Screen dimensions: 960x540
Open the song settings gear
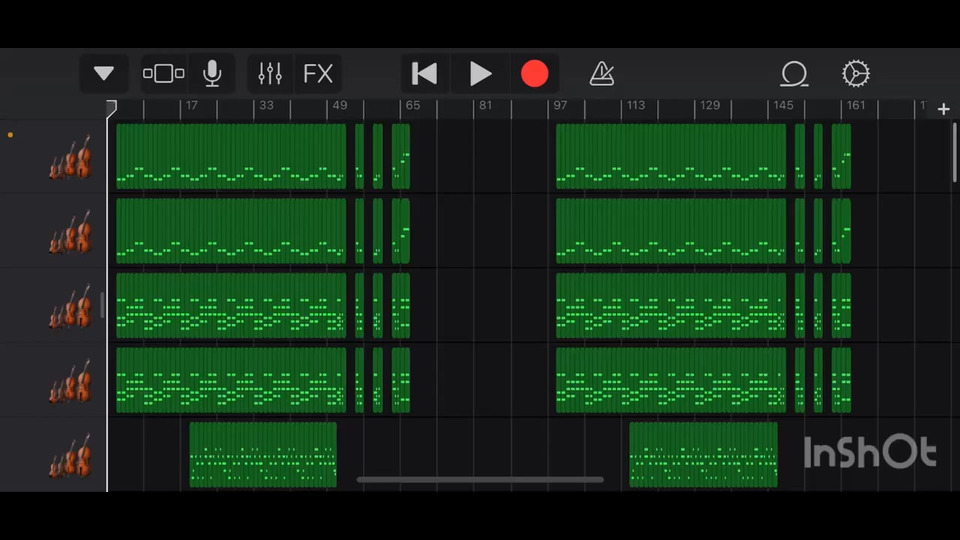[x=855, y=73]
